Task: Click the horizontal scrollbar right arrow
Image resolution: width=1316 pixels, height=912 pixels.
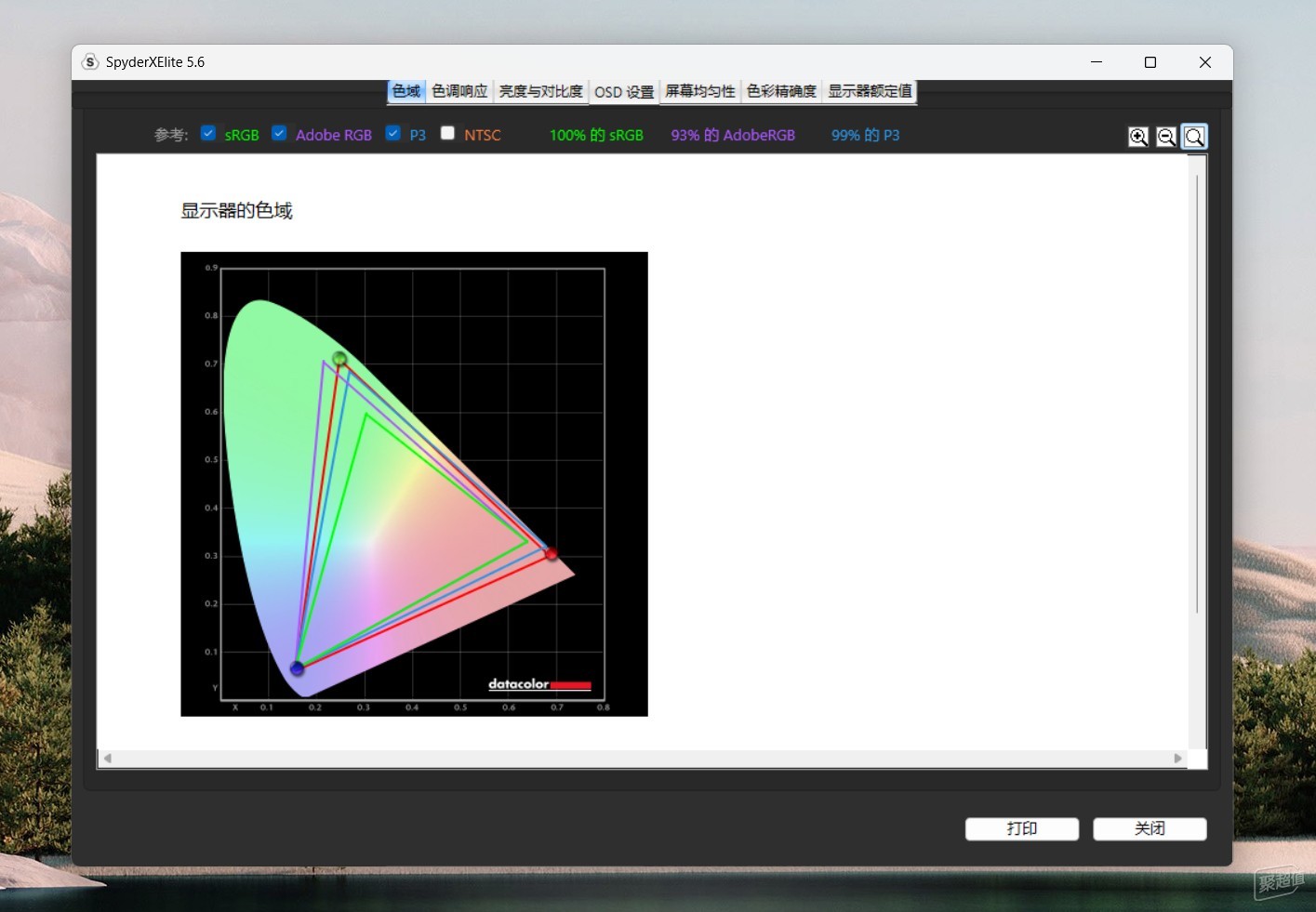Action: (x=1178, y=759)
